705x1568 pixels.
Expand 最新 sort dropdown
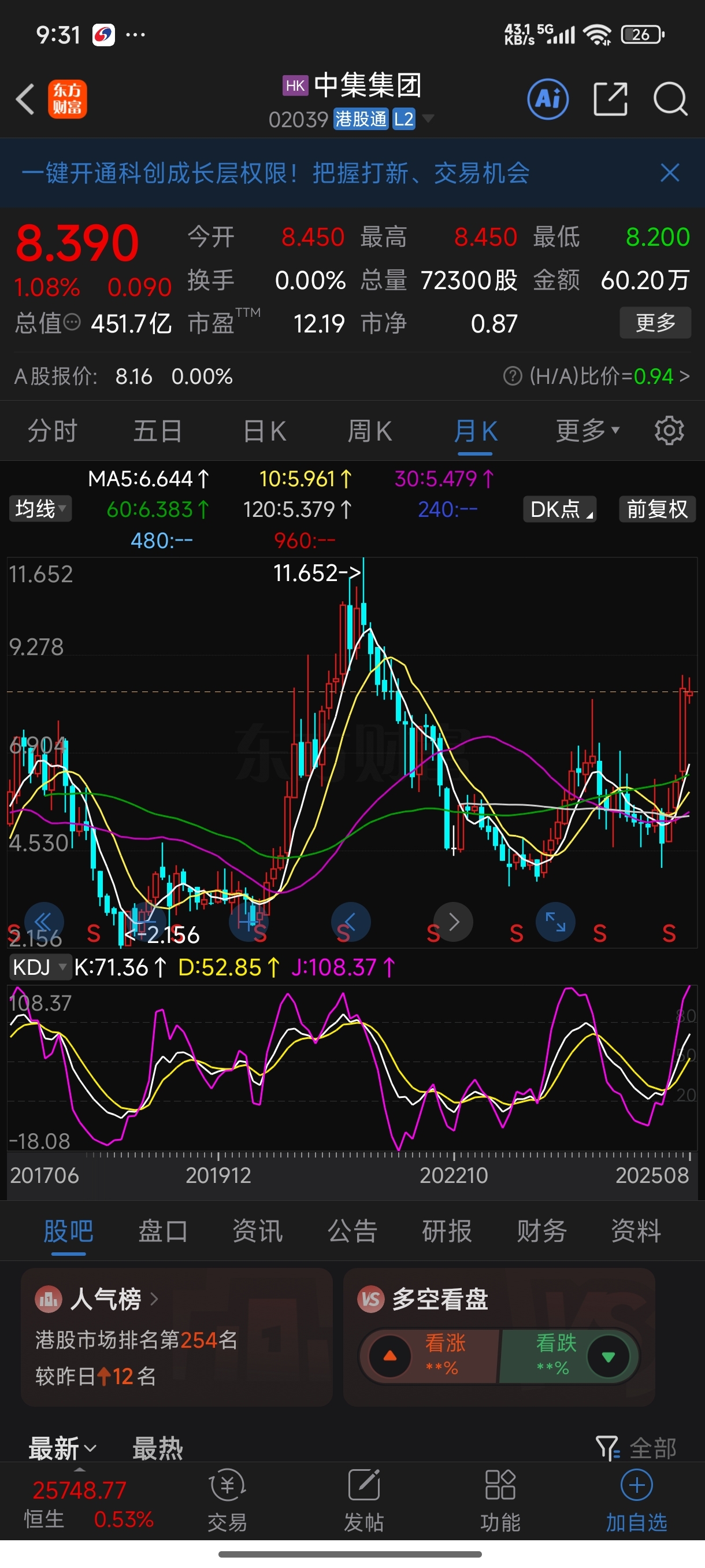pos(62,1448)
